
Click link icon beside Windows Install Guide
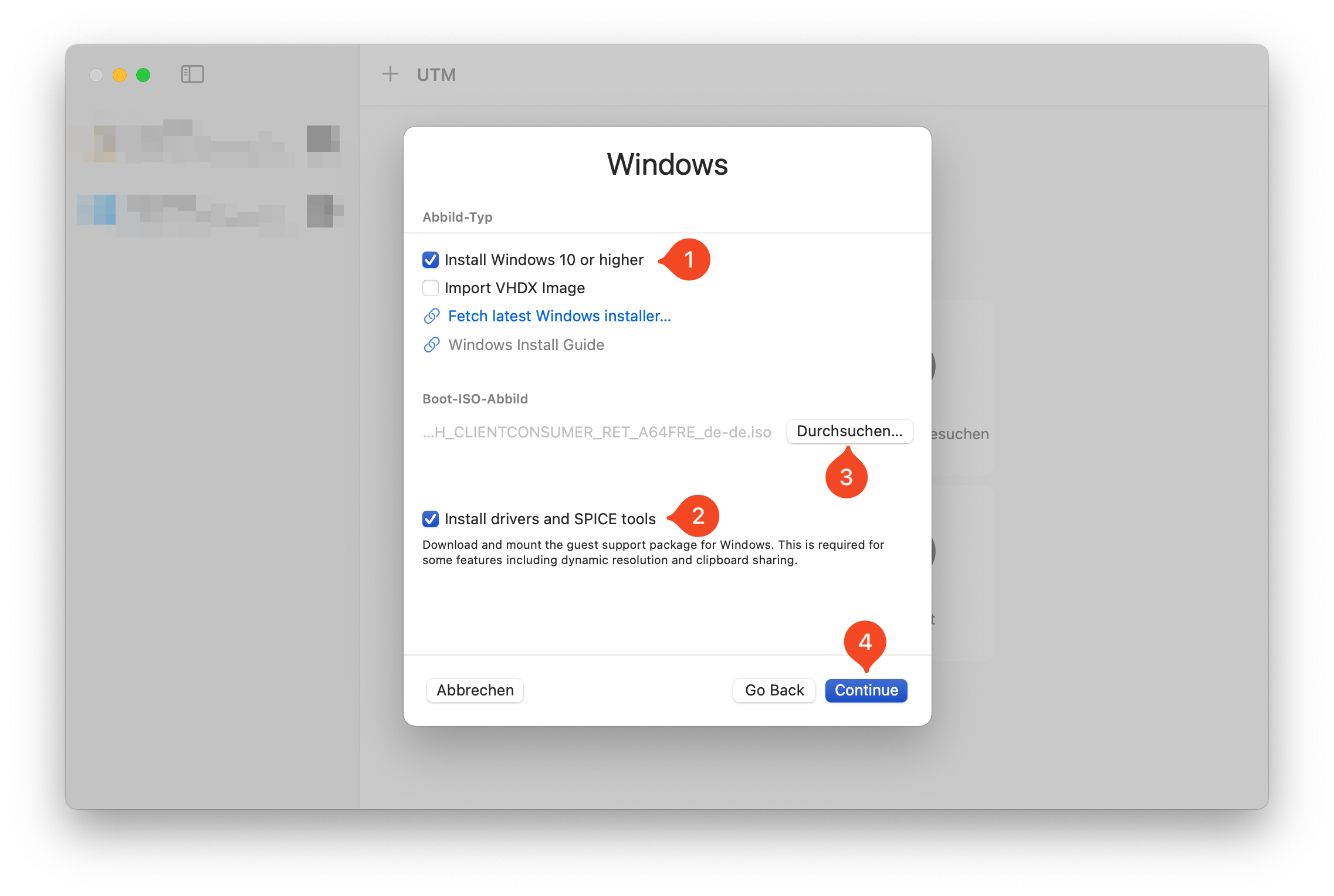click(432, 345)
